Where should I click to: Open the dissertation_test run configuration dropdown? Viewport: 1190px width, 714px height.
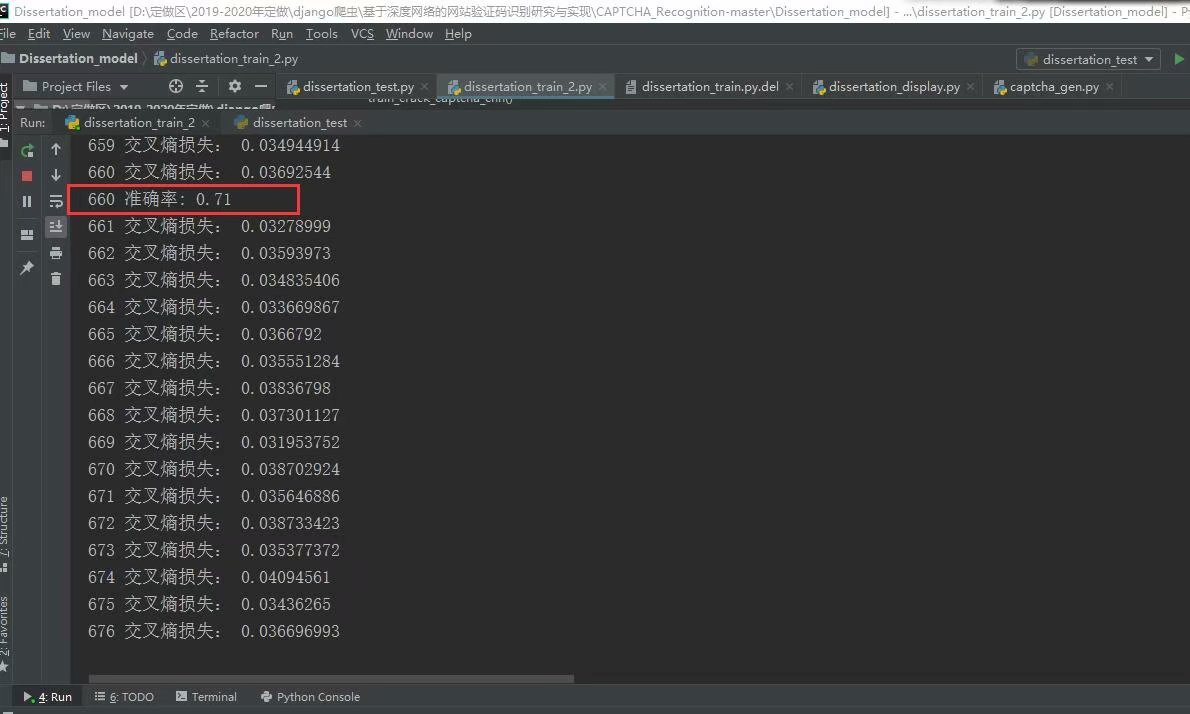pyautogui.click(x=1088, y=59)
